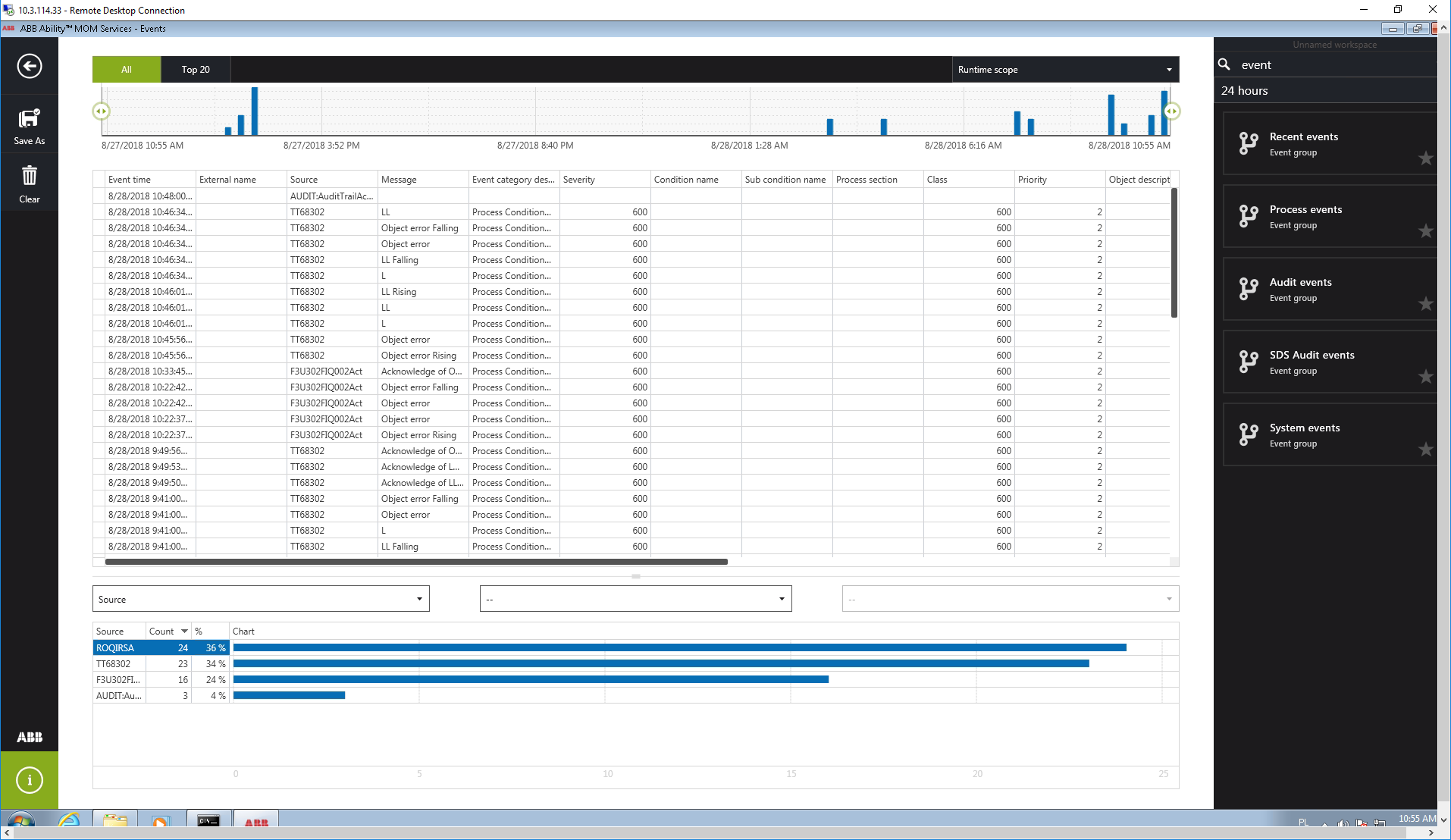Click the Save As icon
This screenshot has width=1451, height=840.
point(30,119)
